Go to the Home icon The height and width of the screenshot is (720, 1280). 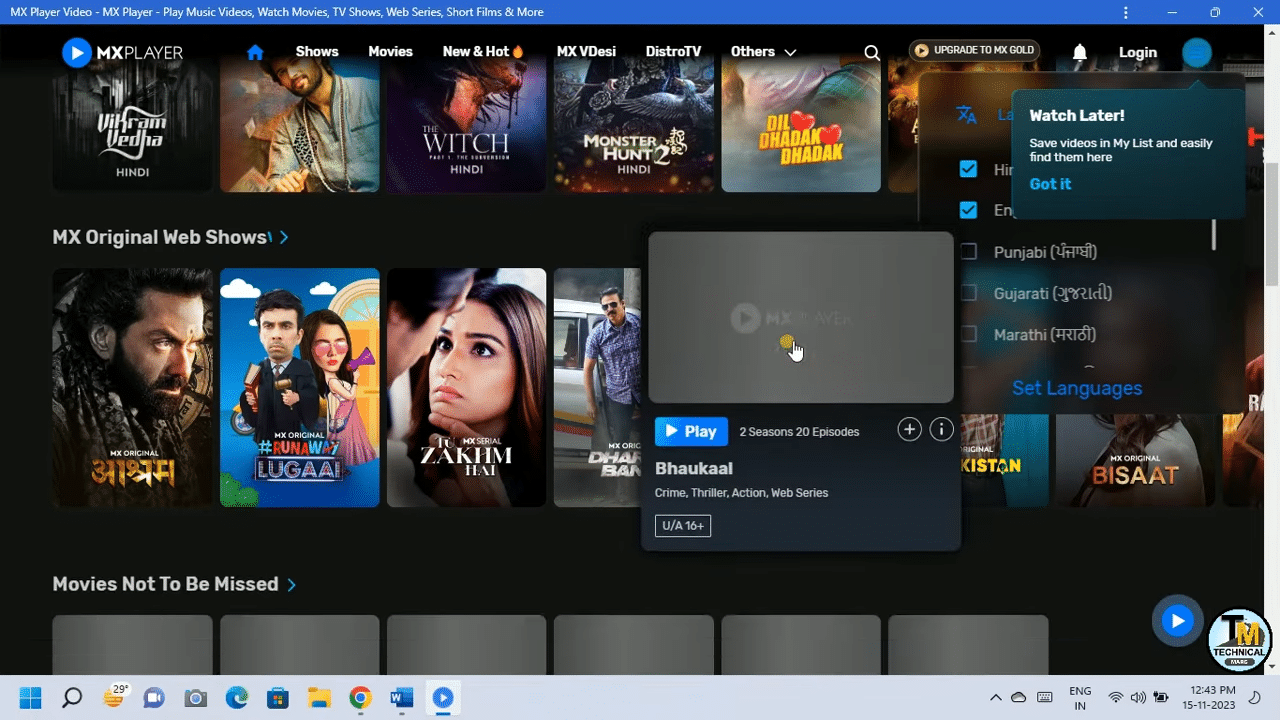click(x=255, y=52)
